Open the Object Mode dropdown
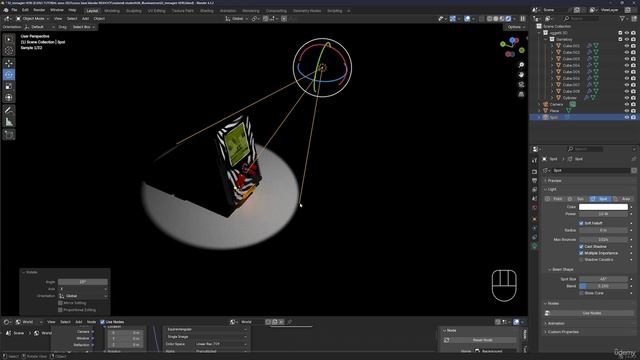Screen dimensions: 640x360 point(32,19)
